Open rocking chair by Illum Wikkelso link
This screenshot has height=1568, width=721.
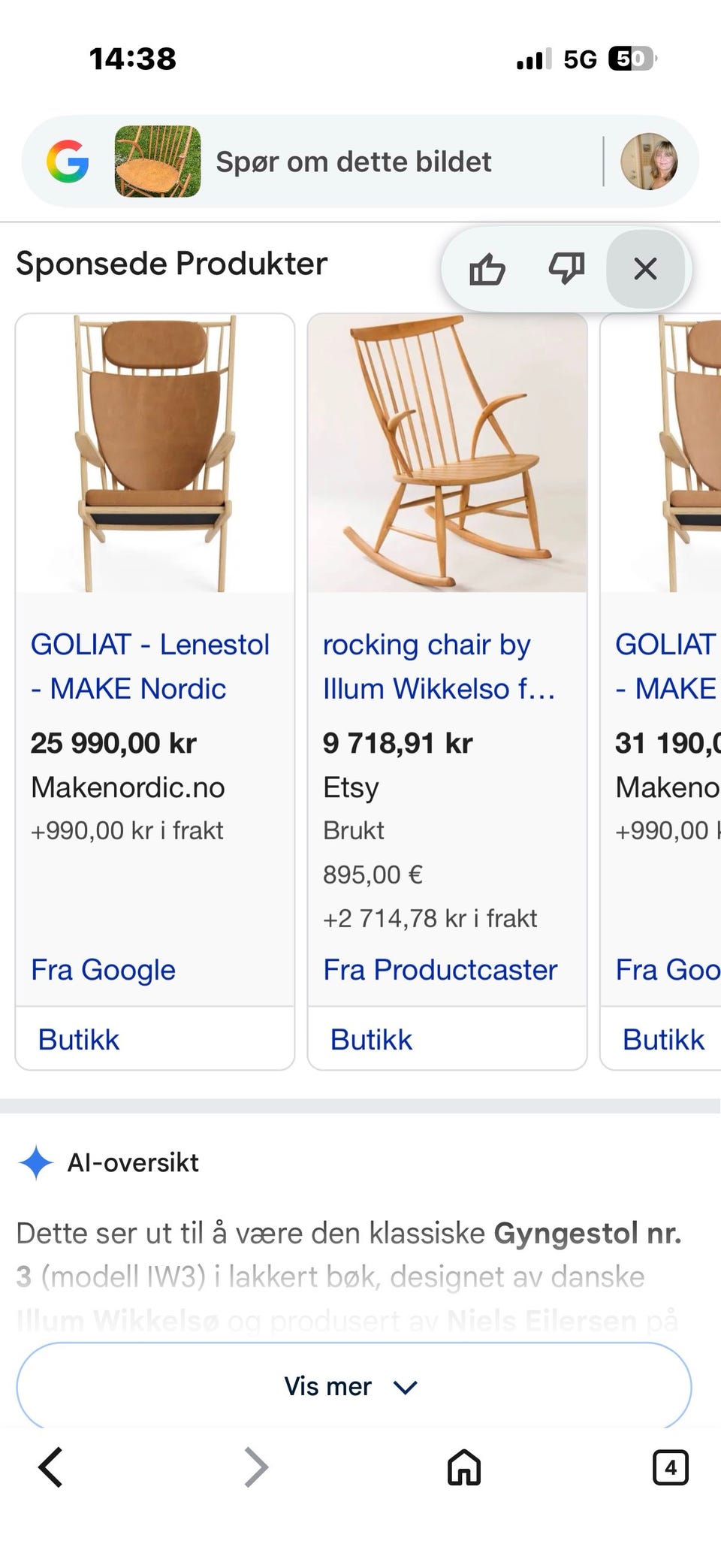[x=439, y=666]
